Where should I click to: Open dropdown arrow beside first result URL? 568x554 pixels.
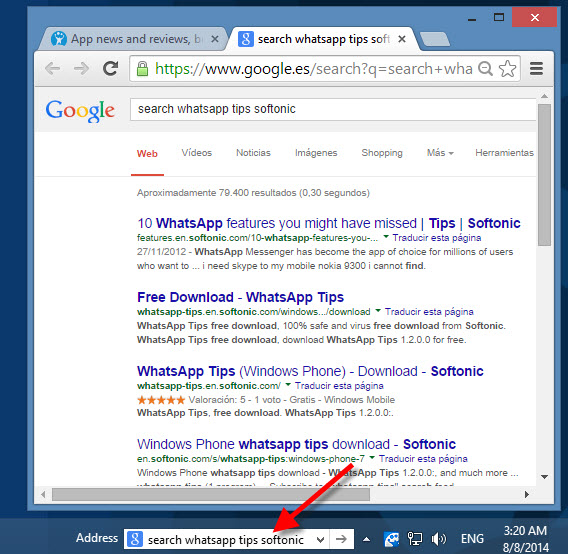point(386,237)
